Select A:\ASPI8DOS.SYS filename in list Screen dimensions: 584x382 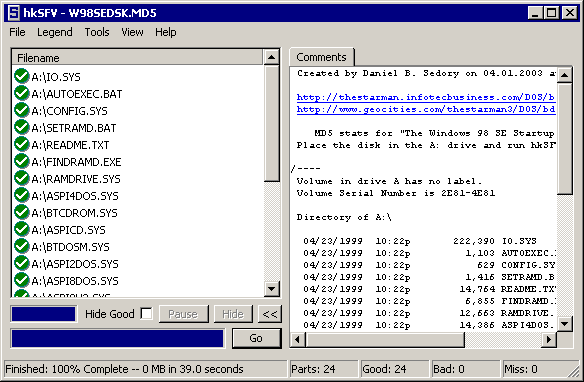[75, 281]
